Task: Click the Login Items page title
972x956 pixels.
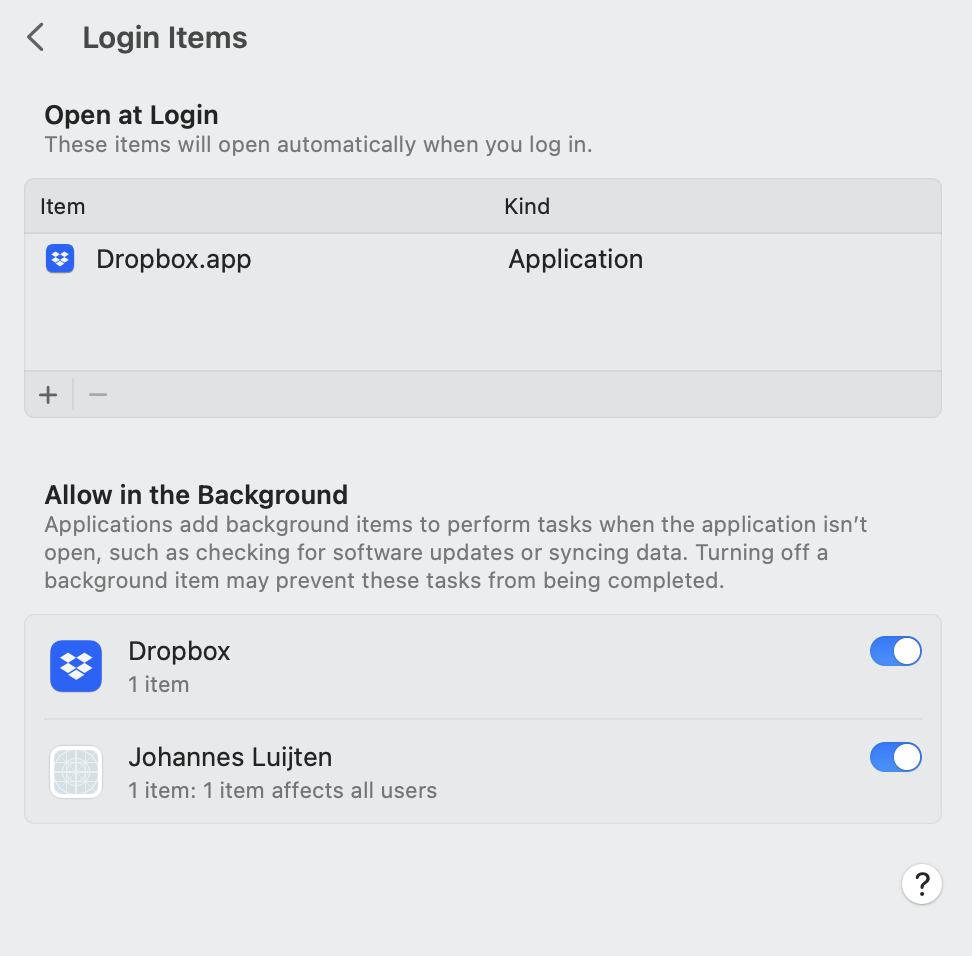Action: tap(165, 38)
